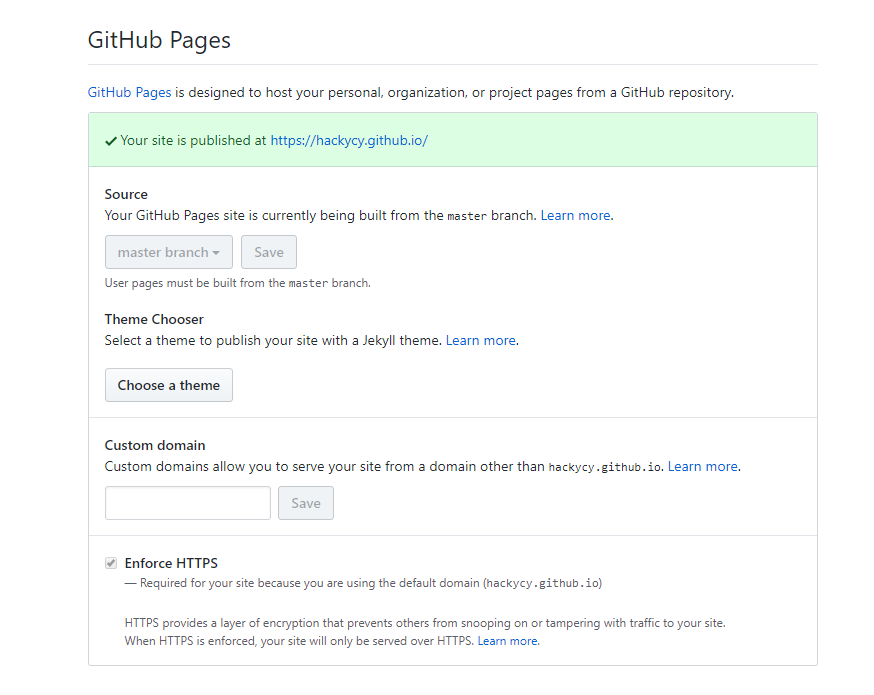
Task: Open the master branch source dropdown
Action: (169, 252)
